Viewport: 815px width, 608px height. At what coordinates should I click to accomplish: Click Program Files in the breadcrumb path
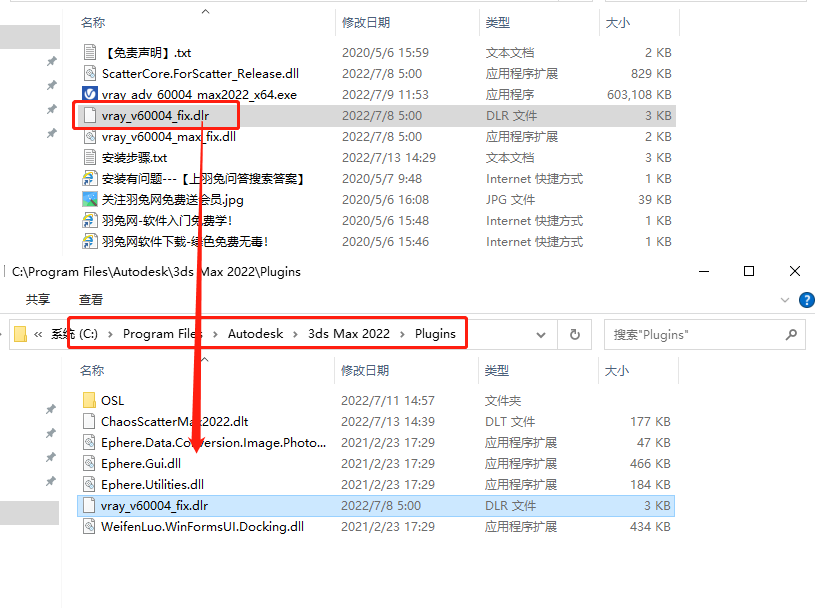tap(162, 334)
